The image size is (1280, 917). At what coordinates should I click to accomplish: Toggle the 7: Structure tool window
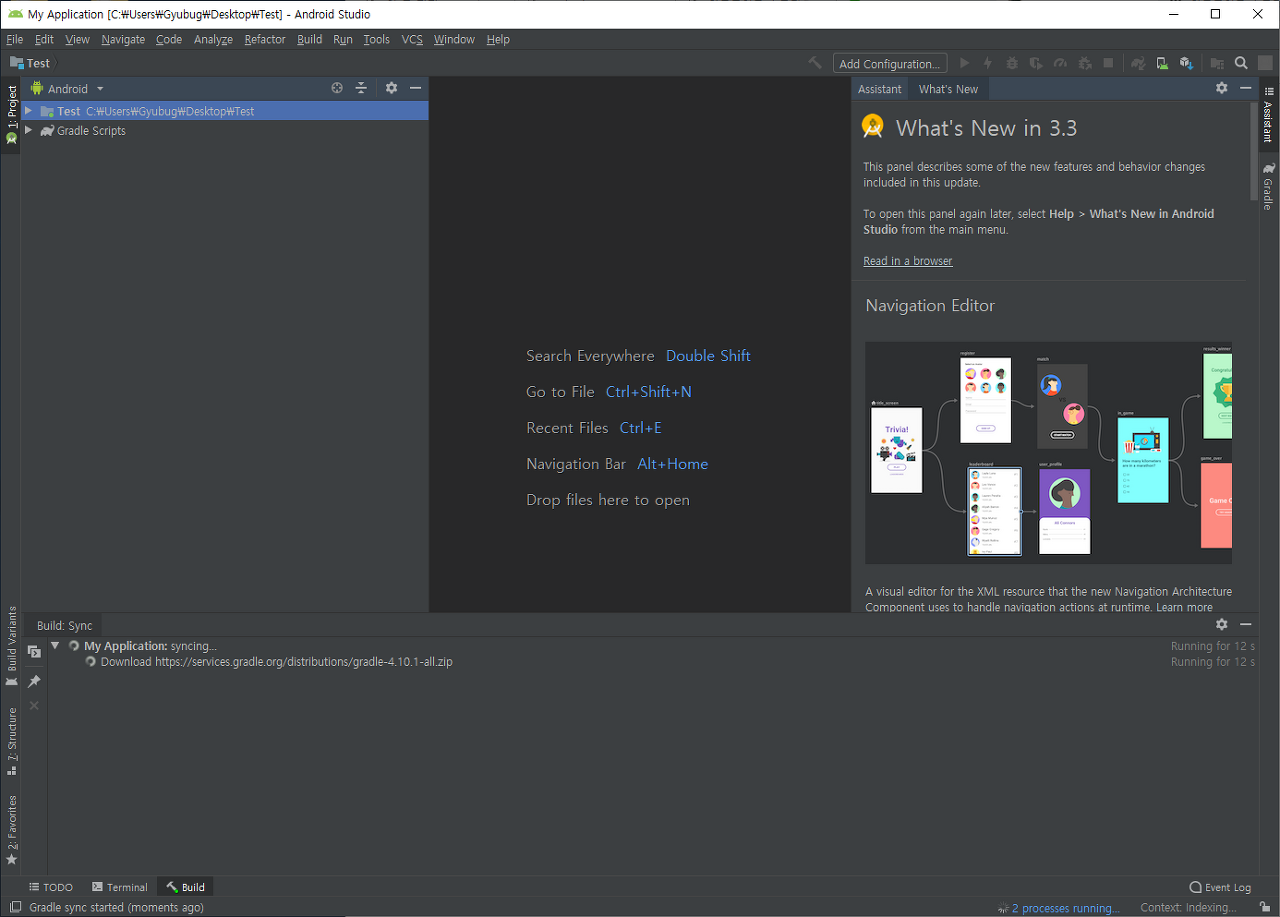11,742
